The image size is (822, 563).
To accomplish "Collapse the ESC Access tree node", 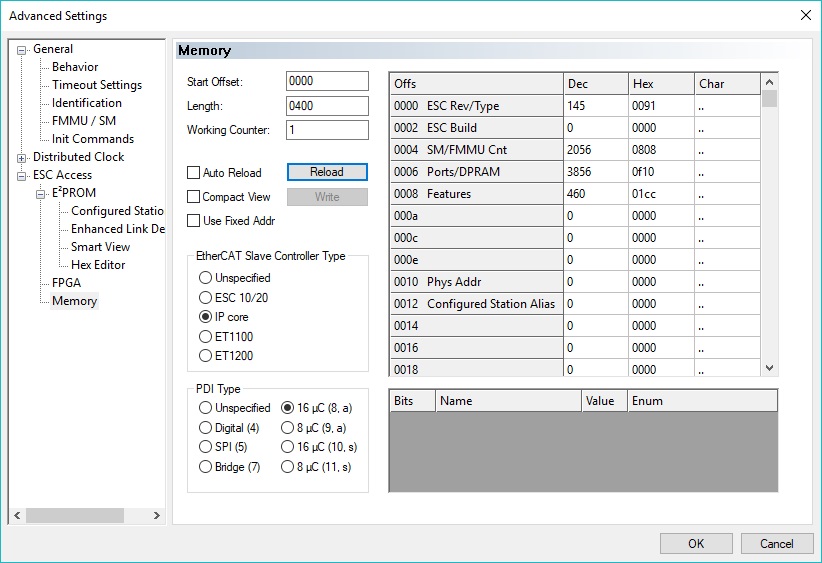I will coord(22,176).
